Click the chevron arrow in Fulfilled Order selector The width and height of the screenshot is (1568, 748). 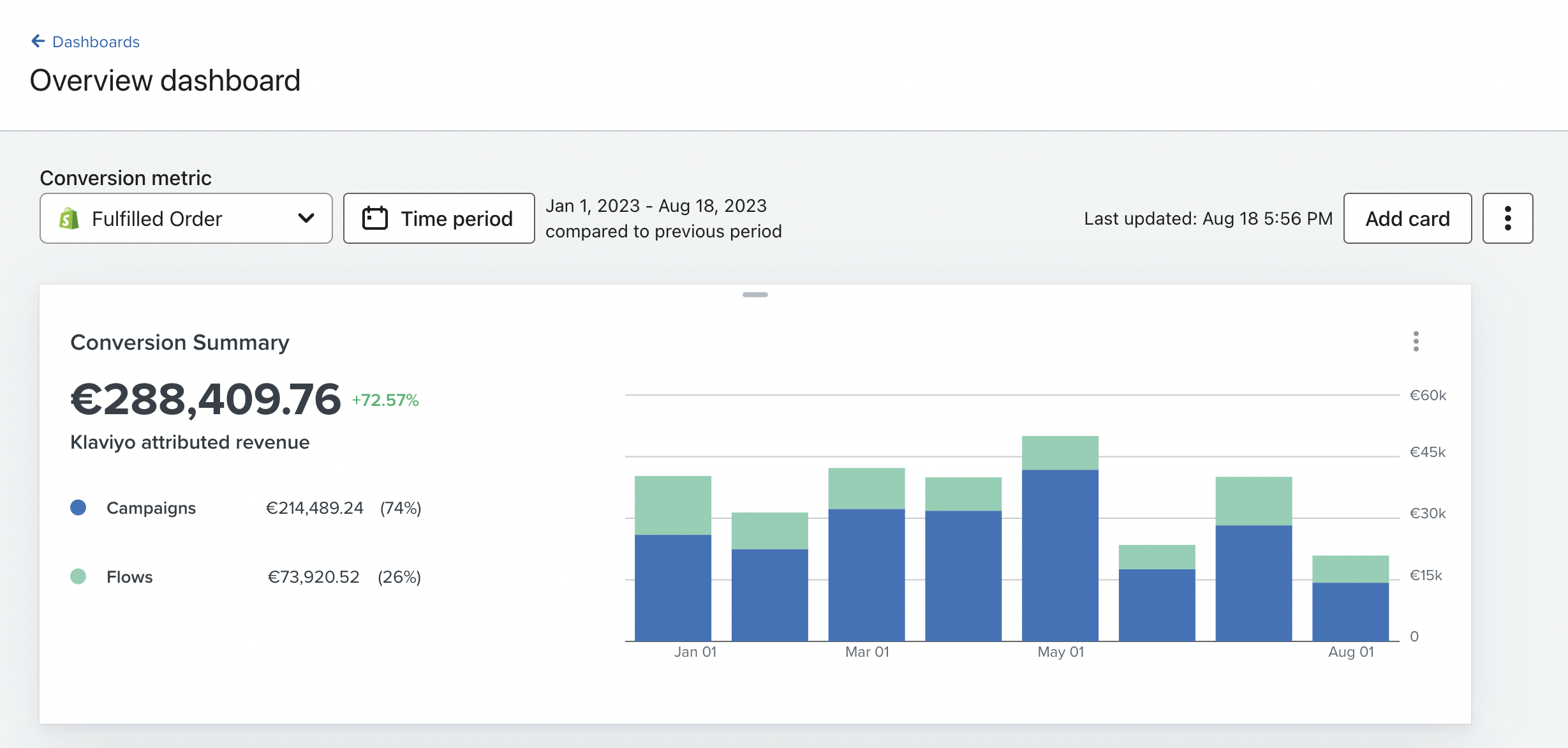(x=306, y=218)
